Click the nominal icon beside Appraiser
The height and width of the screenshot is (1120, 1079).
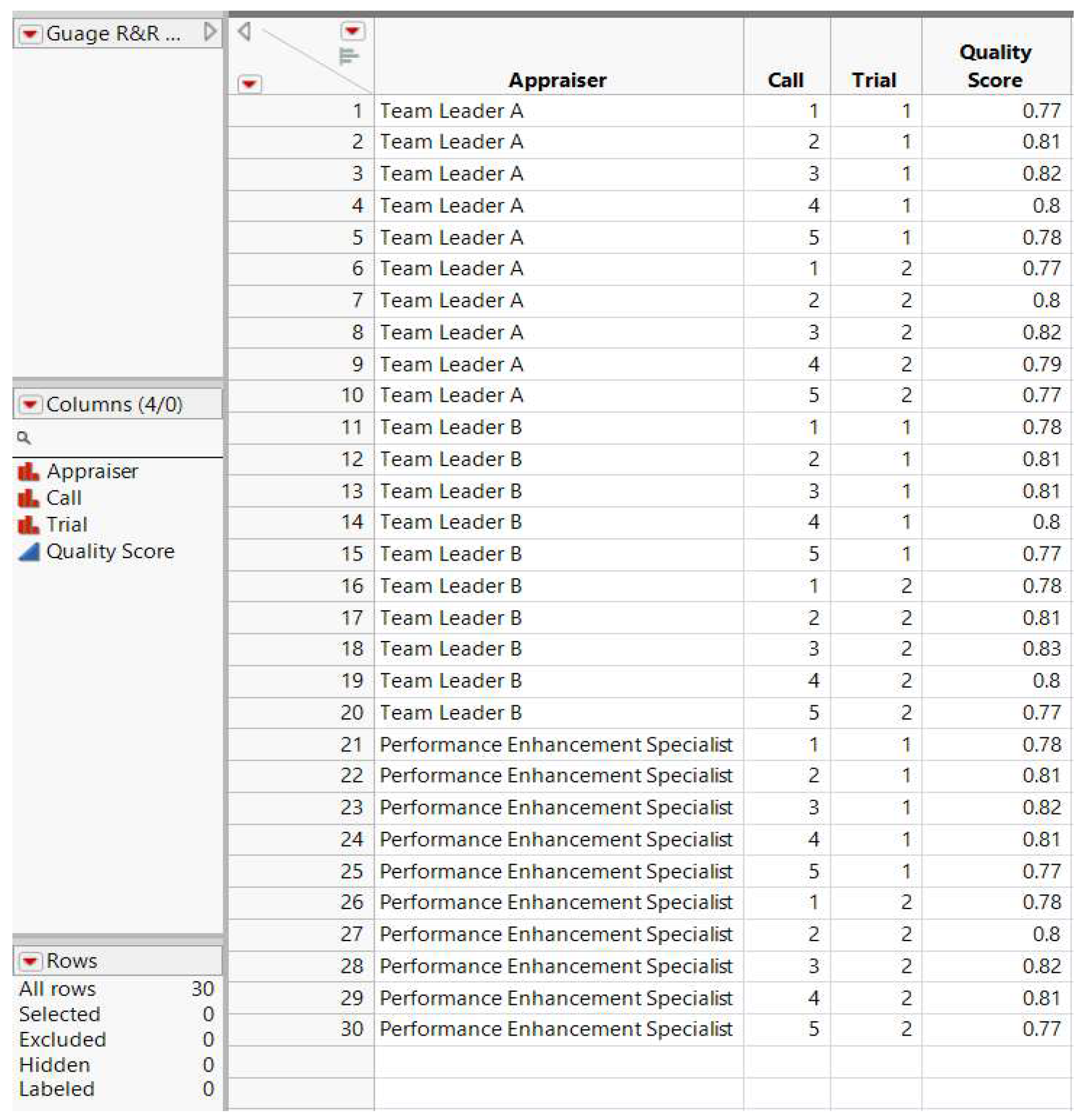(x=28, y=471)
